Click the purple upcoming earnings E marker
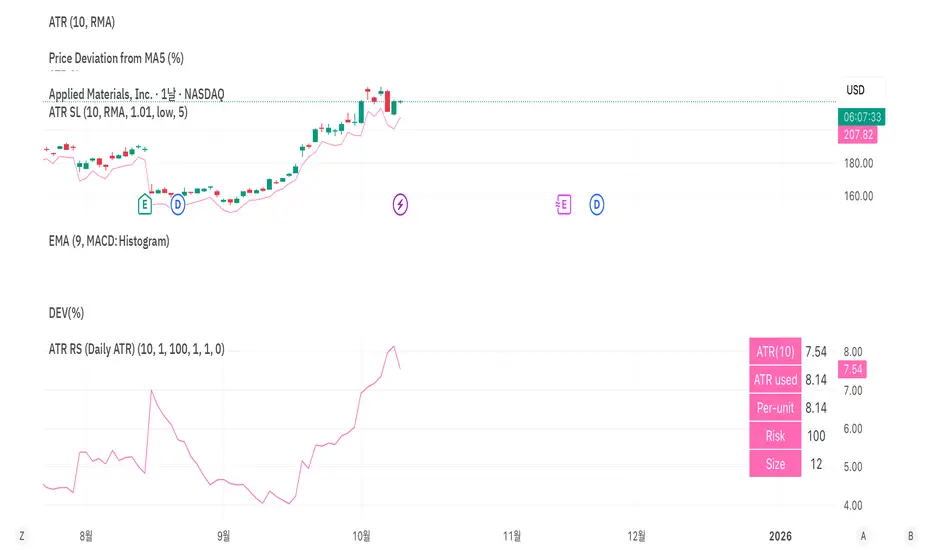 pyautogui.click(x=563, y=204)
